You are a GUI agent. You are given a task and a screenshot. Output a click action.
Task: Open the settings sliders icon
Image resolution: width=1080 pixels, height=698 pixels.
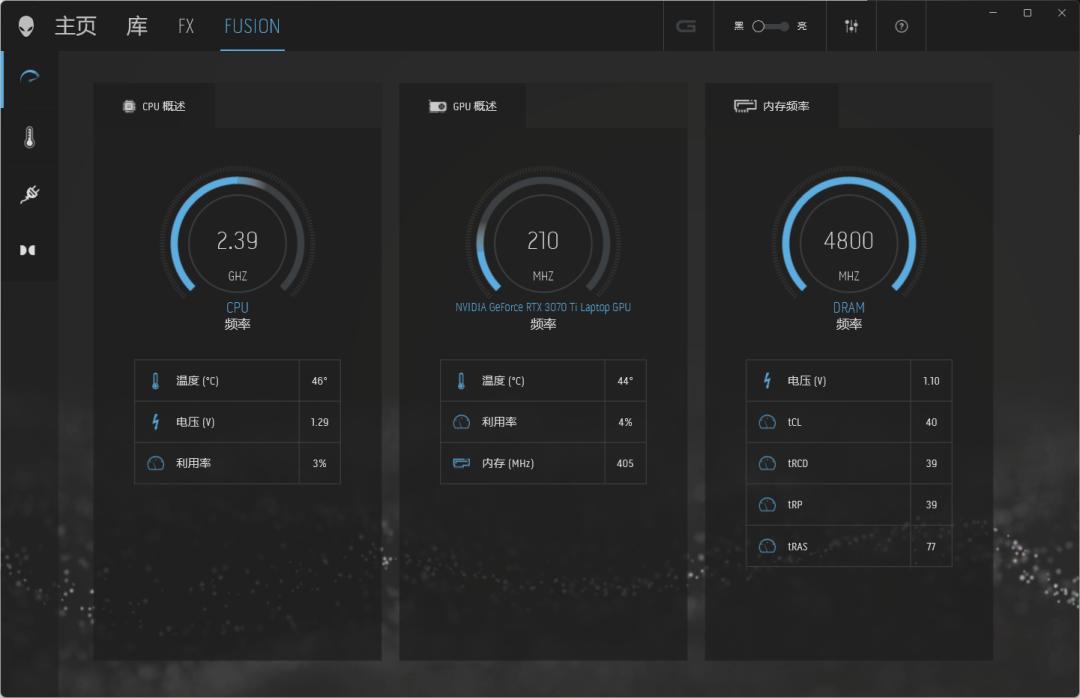pyautogui.click(x=851, y=26)
